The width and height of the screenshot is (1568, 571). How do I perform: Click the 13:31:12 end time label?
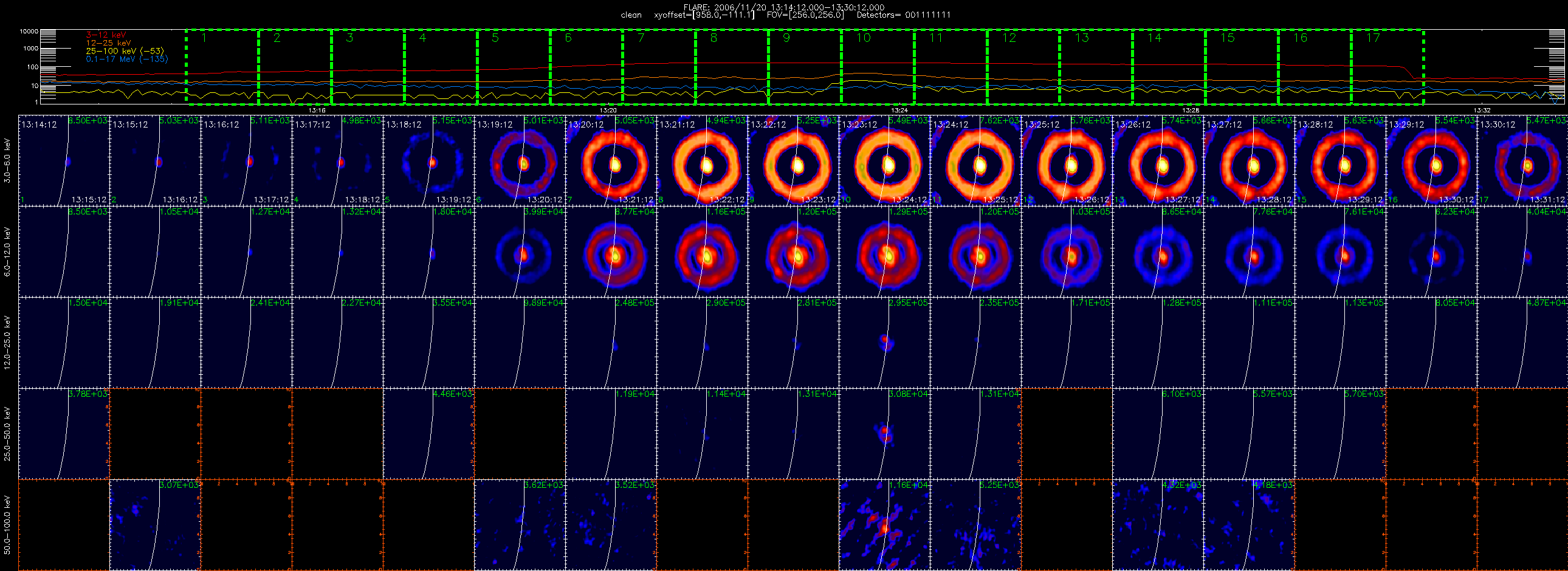click(1549, 199)
